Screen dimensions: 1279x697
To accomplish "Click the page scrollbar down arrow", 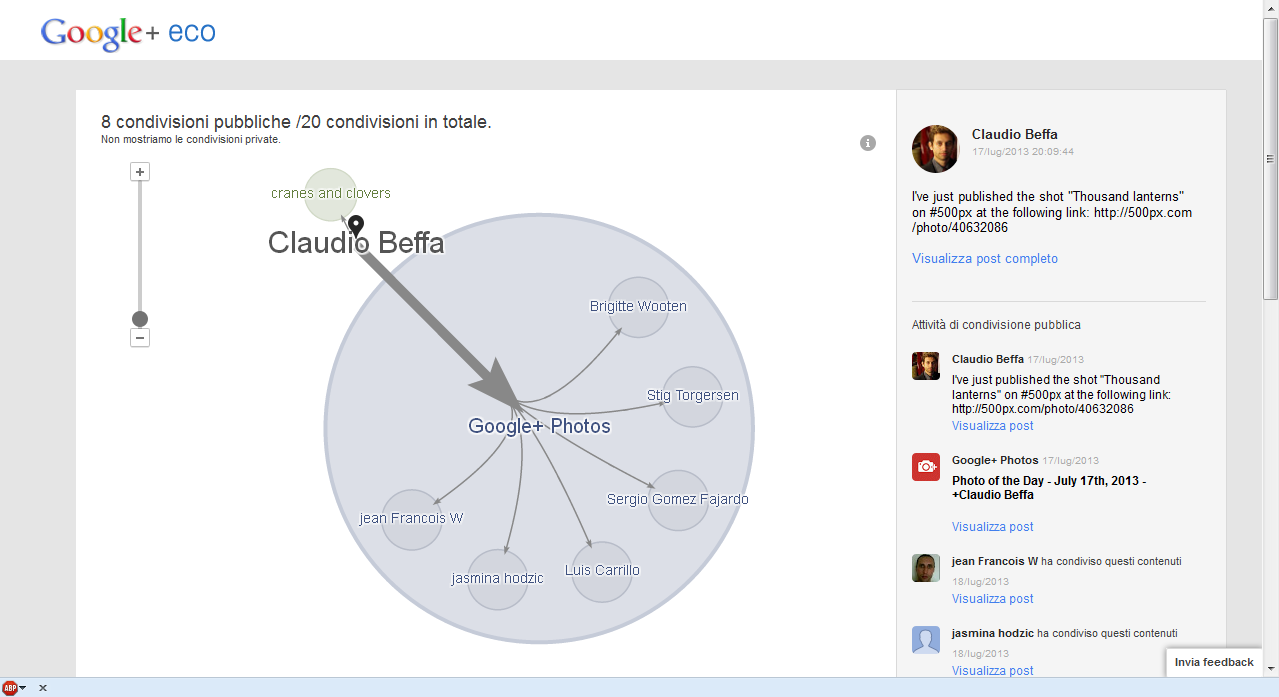I will 1271,668.
